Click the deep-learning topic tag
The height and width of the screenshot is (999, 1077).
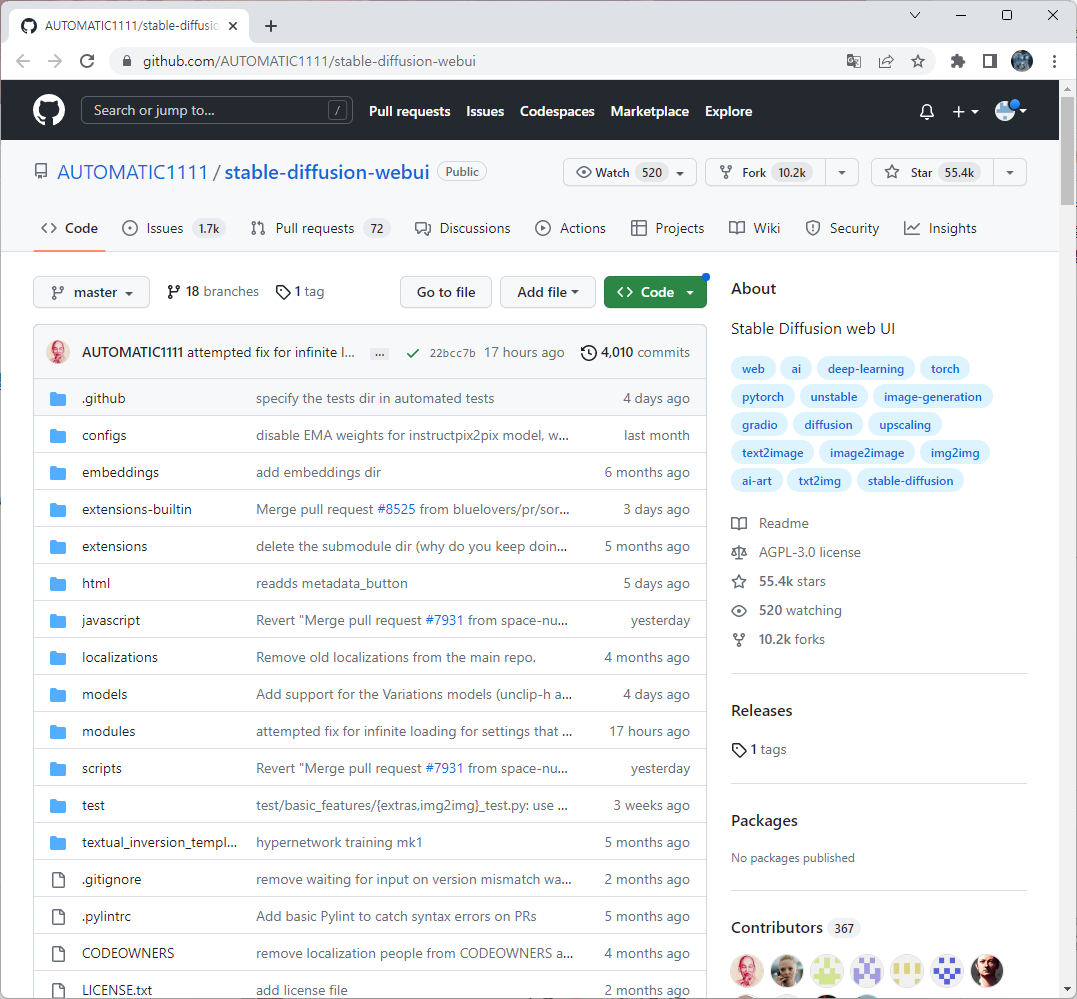[865, 369]
